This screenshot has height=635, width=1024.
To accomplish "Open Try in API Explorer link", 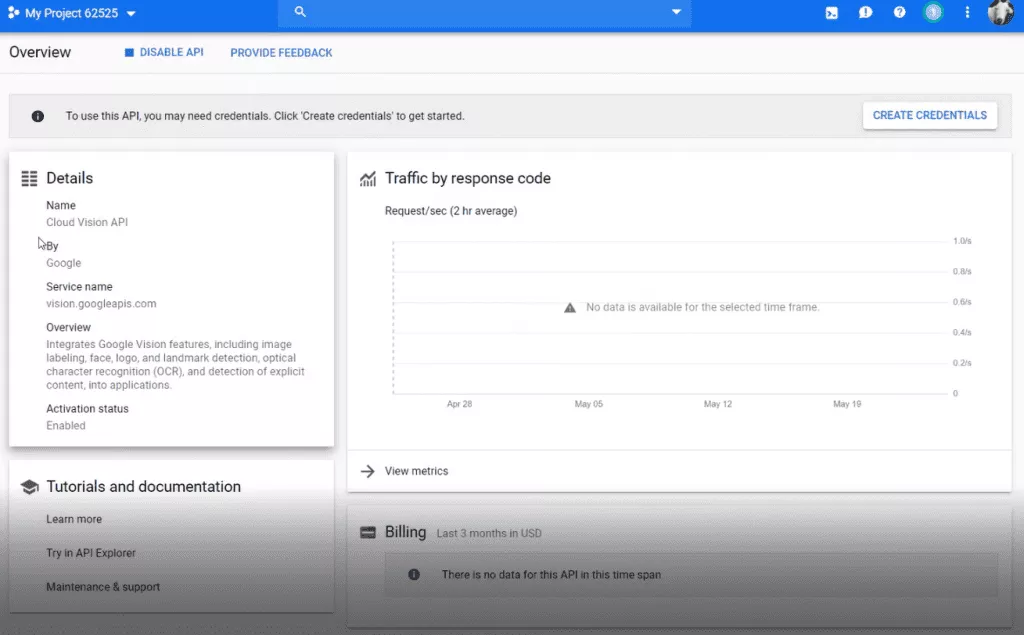I will (x=91, y=553).
